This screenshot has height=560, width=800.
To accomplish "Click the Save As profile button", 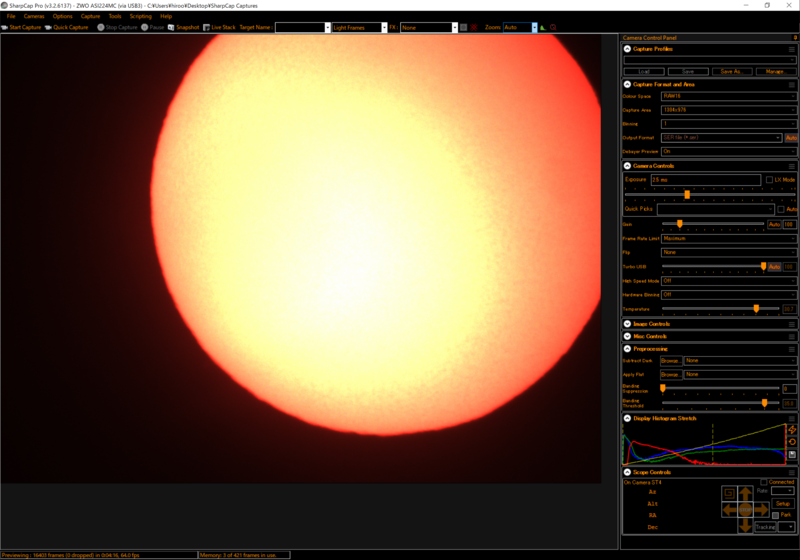I will tap(732, 71).
